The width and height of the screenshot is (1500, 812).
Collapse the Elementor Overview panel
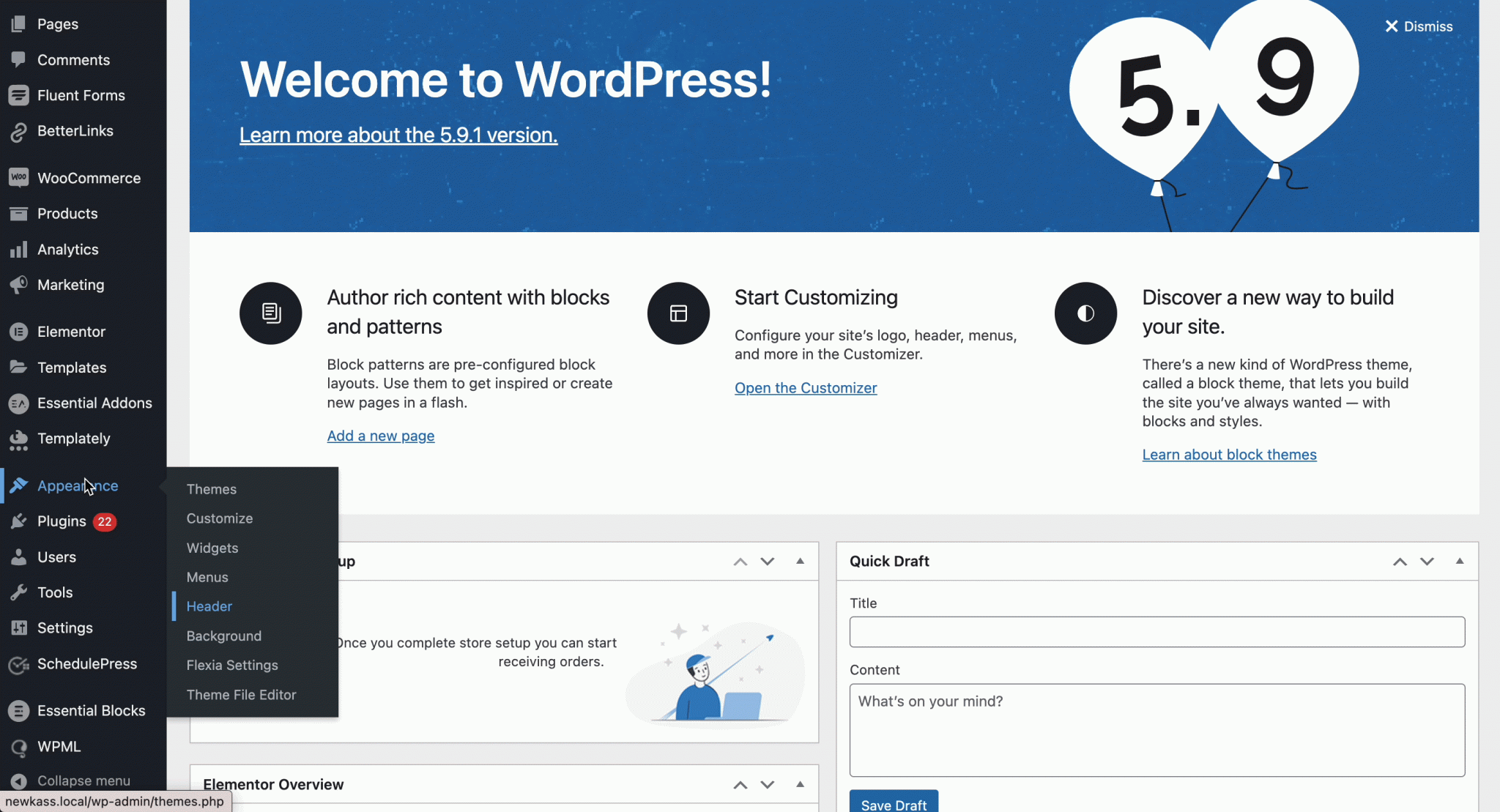(x=800, y=784)
